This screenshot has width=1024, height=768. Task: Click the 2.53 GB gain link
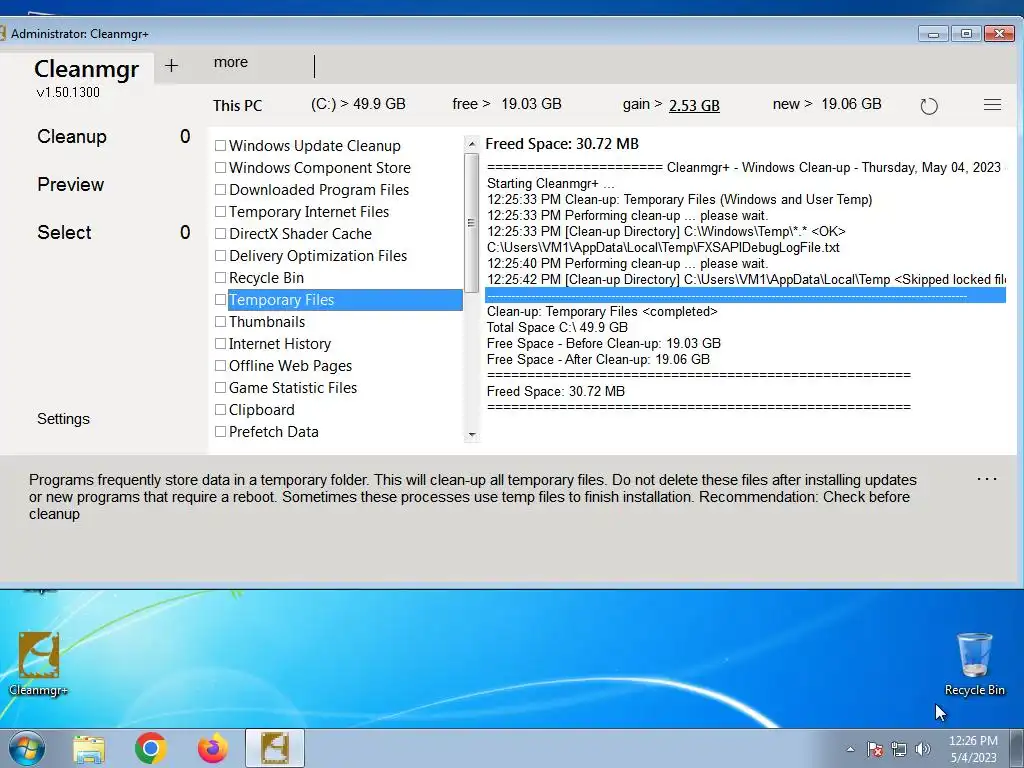[694, 105]
